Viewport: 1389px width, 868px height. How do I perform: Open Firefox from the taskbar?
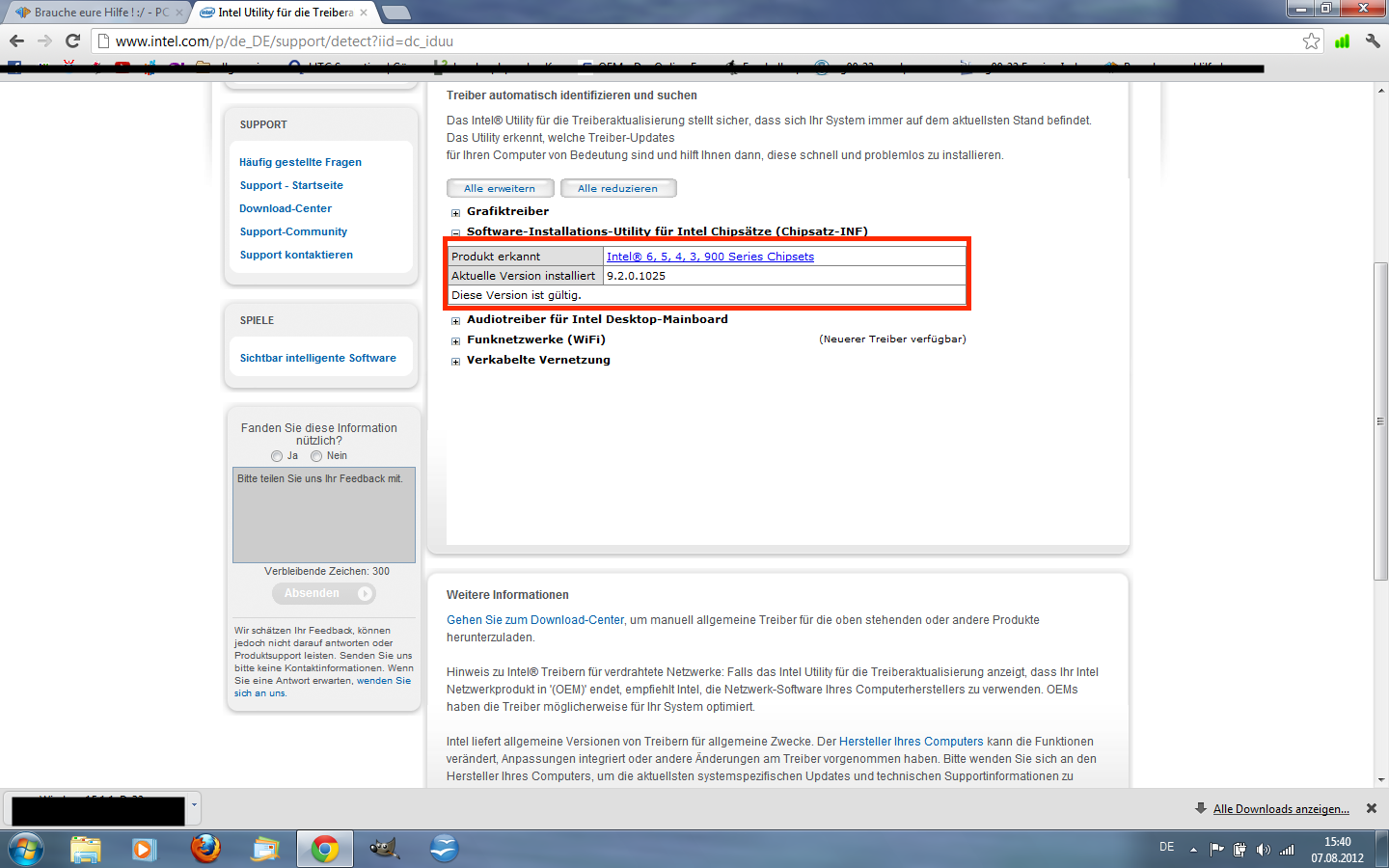(204, 850)
